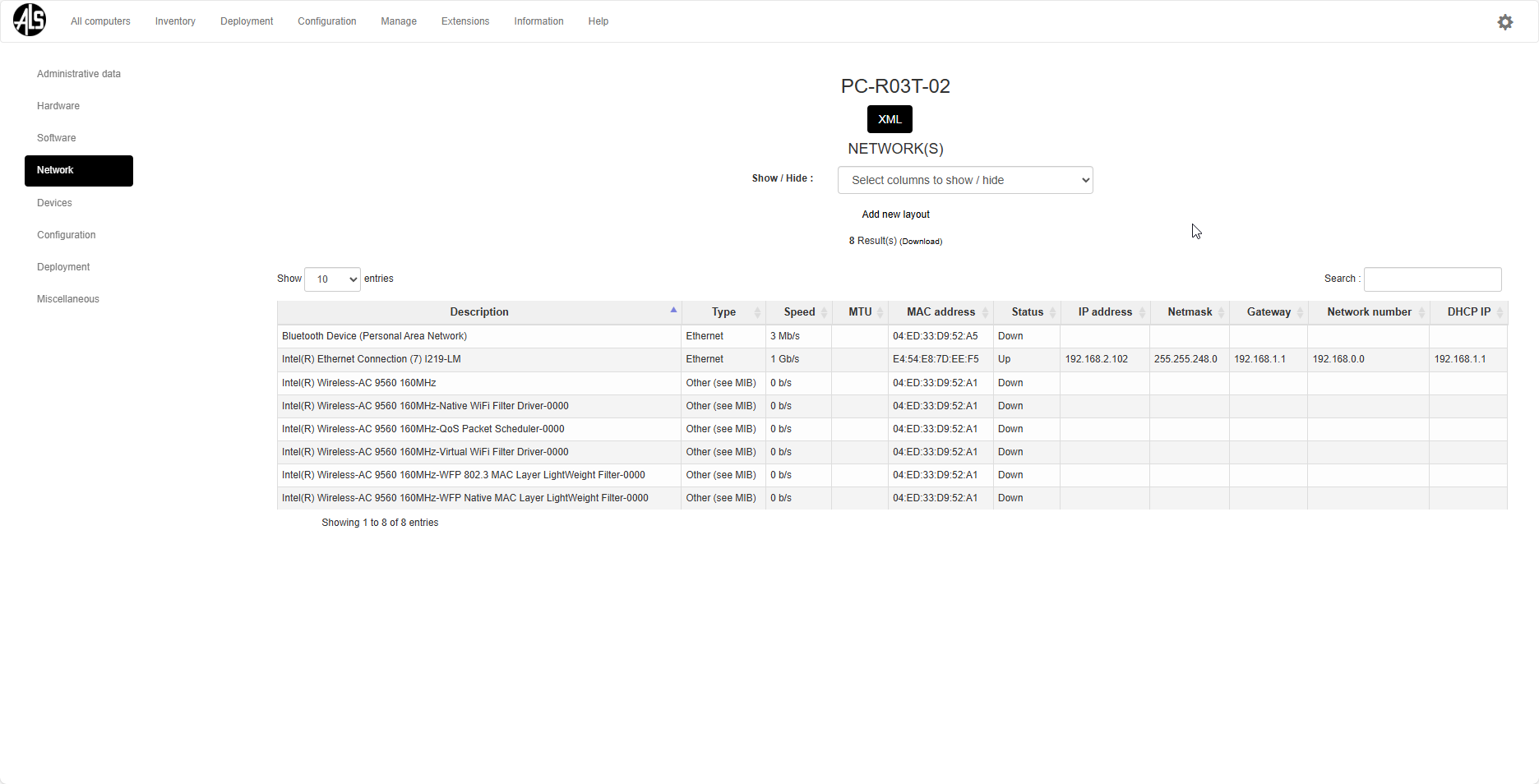This screenshot has height=784, width=1539.
Task: Click the XML button
Action: click(890, 119)
